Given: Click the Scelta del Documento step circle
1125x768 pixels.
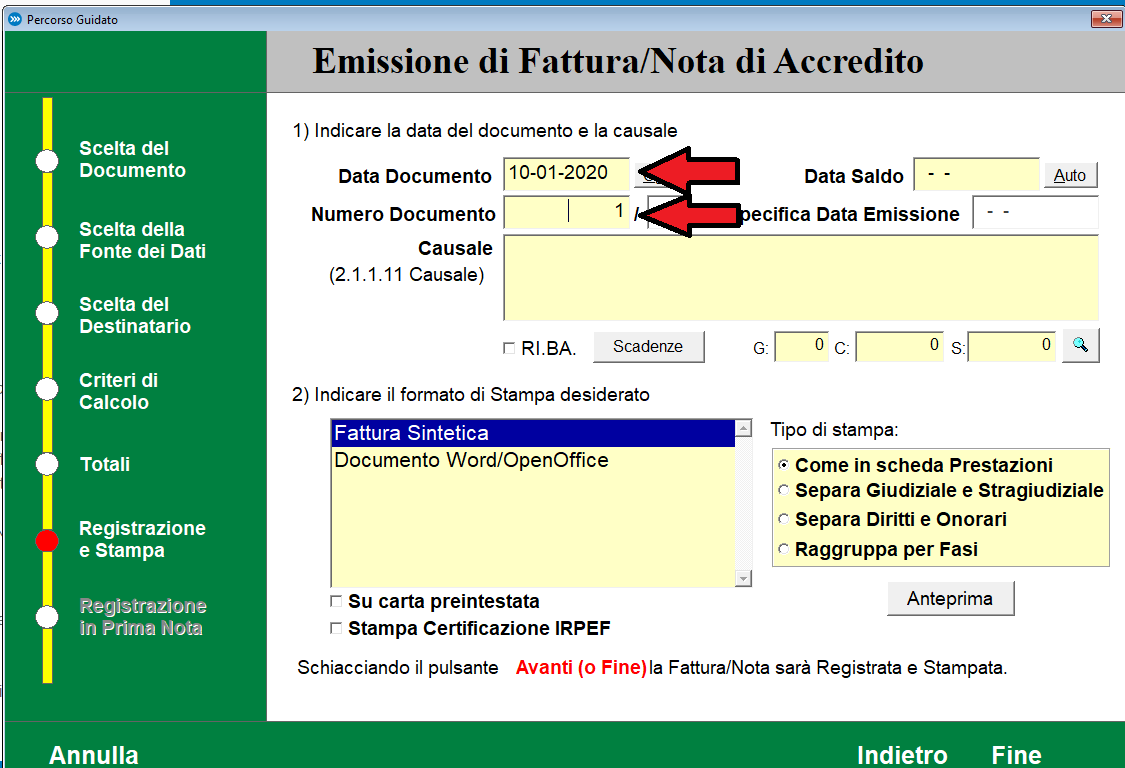Looking at the screenshot, I should [47, 161].
